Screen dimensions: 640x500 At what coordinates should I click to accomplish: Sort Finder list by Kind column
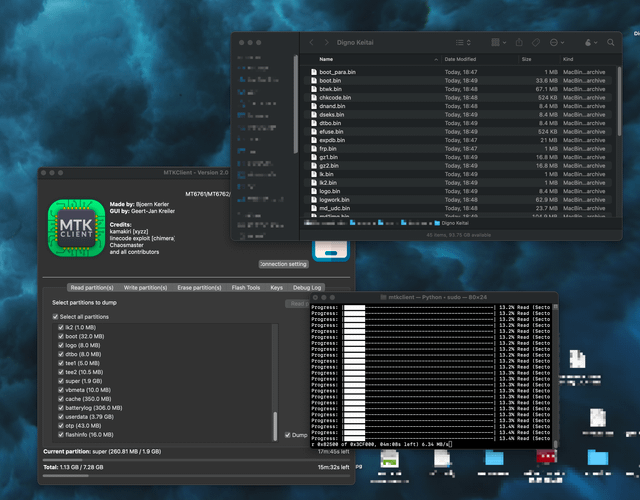[x=588, y=59]
